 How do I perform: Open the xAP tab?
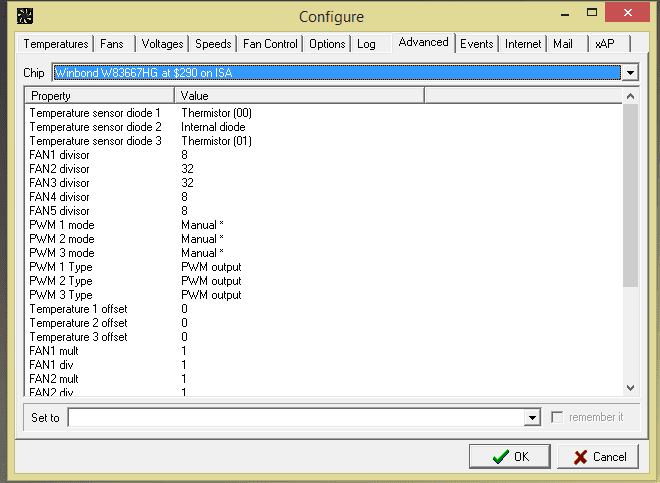(x=609, y=44)
